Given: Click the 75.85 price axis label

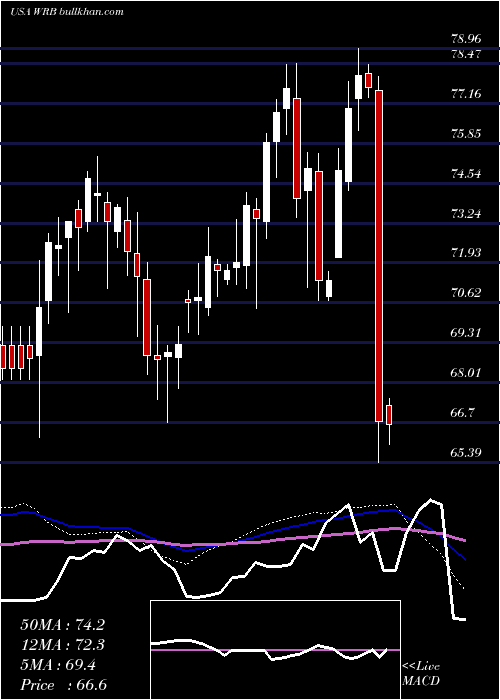Looking at the screenshot, I should (467, 133).
